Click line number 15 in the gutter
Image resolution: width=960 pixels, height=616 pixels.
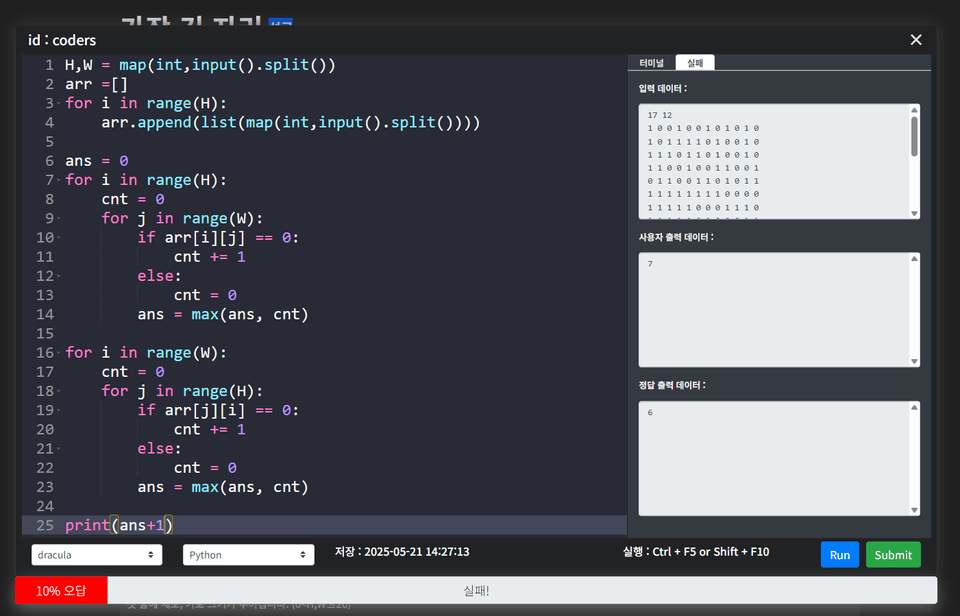[x=45, y=334]
